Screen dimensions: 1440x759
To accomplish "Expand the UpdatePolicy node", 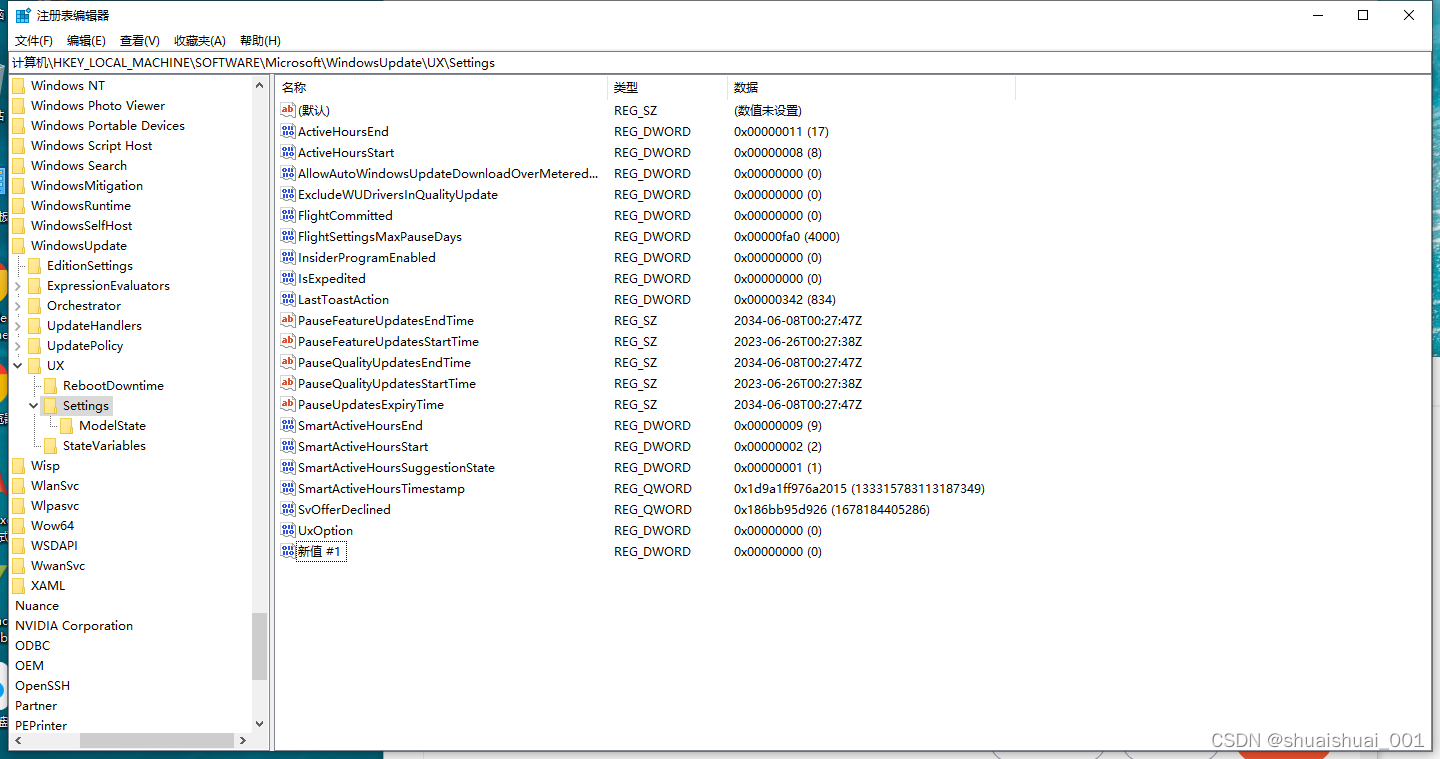I will pyautogui.click(x=18, y=345).
